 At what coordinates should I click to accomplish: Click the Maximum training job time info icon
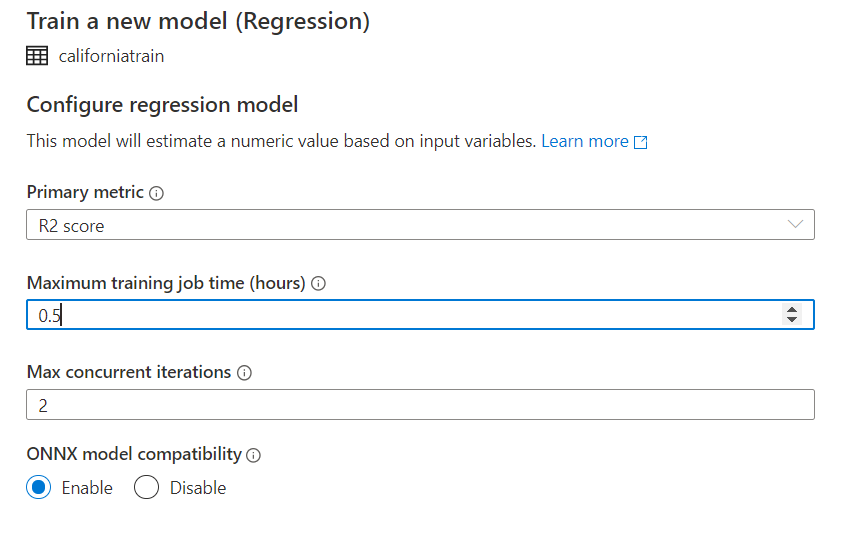[x=319, y=283]
